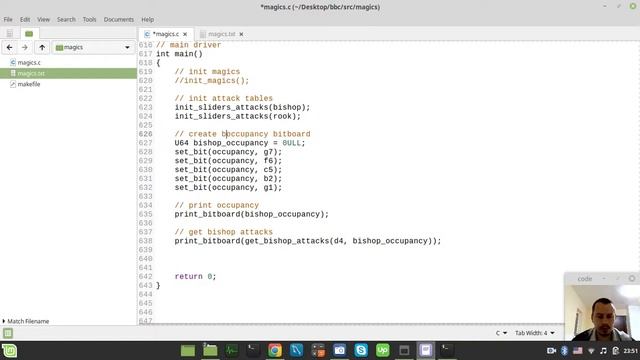Open the Tools menu
This screenshot has width=640, height=360.
pos(89,20)
